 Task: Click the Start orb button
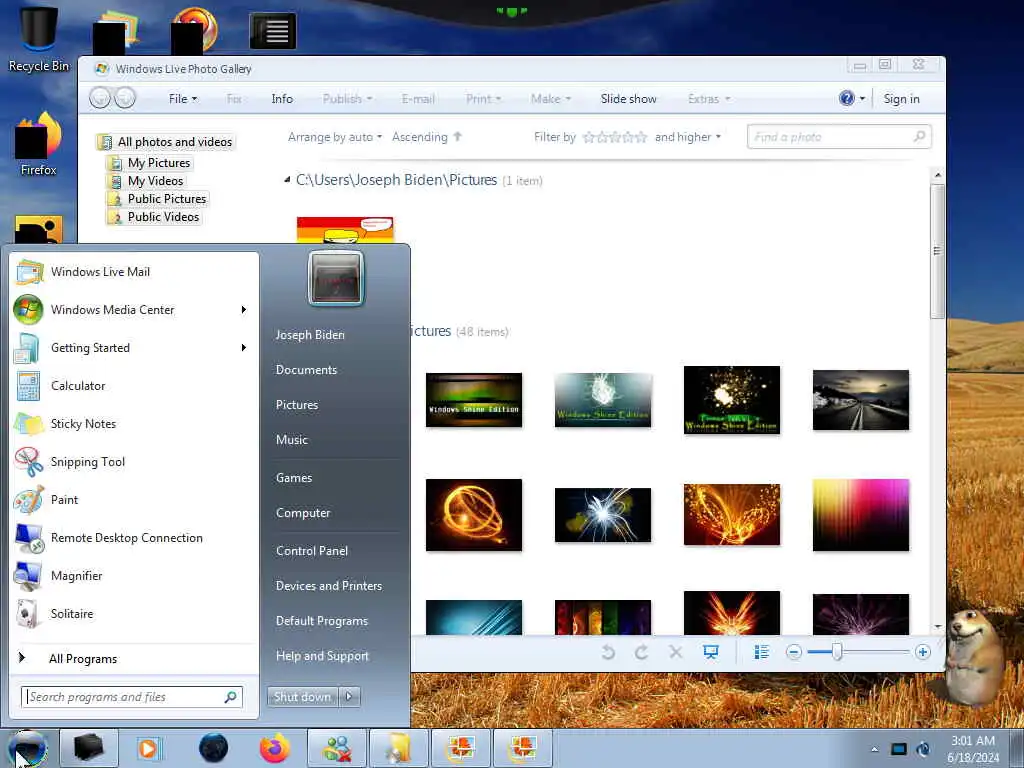coord(27,749)
